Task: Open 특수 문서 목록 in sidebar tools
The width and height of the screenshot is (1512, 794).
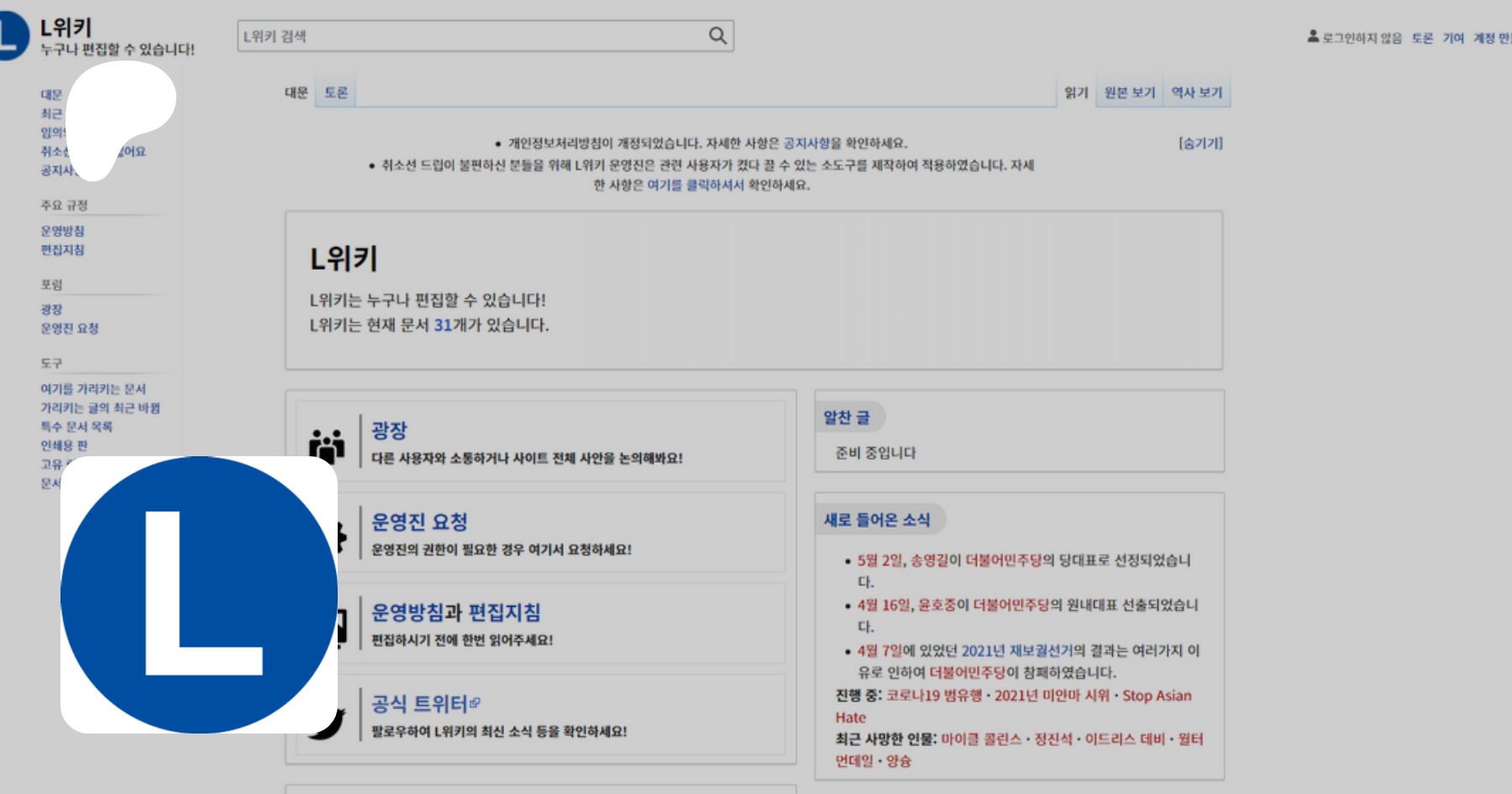Action: [x=76, y=427]
